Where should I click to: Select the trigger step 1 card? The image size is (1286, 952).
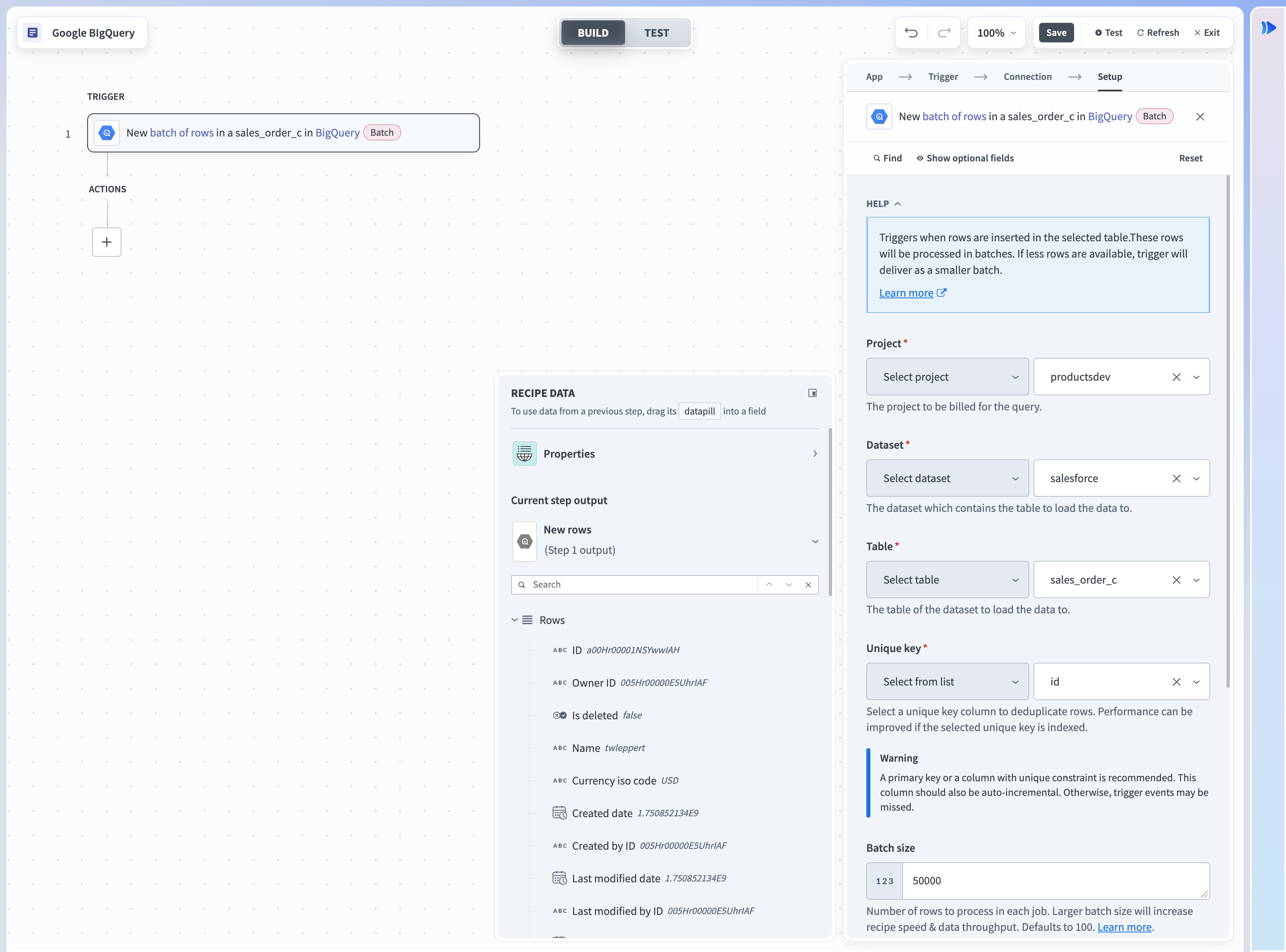[x=284, y=133]
